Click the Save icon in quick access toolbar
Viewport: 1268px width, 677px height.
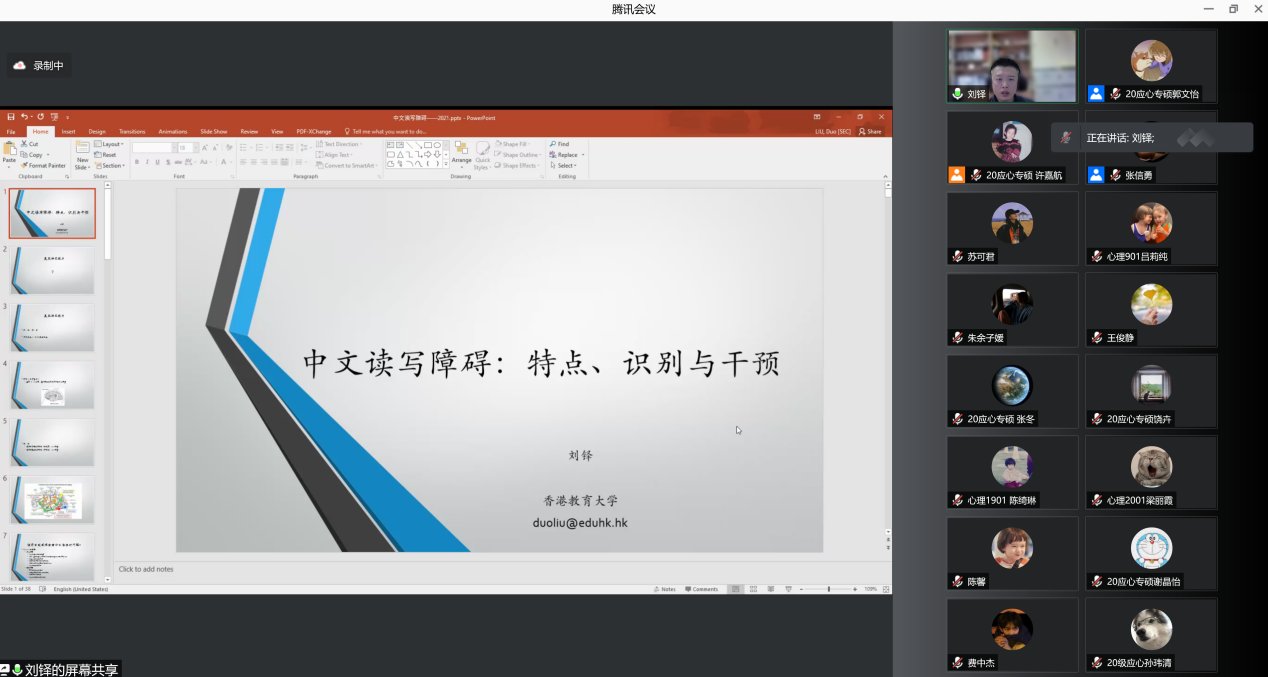coord(11,117)
